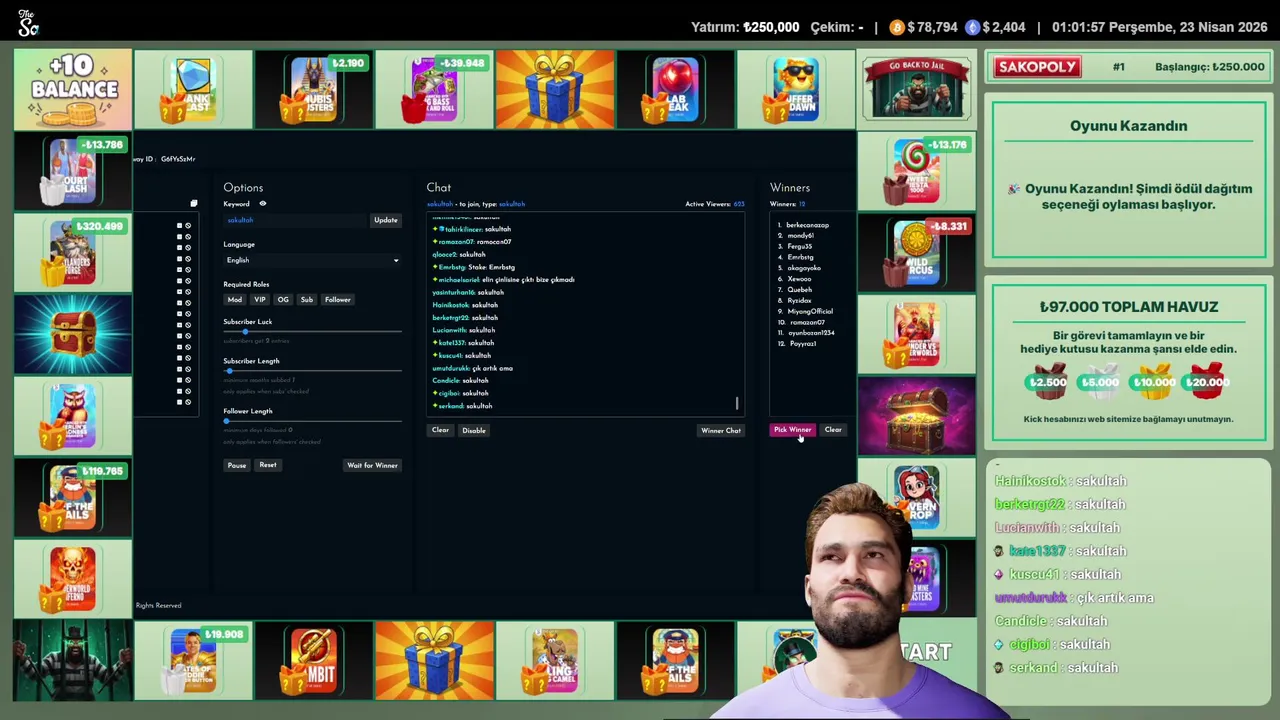Select the Wild Circus tile marked -₺8.331
Viewport: 1280px width, 720px height.
[x=916, y=252]
